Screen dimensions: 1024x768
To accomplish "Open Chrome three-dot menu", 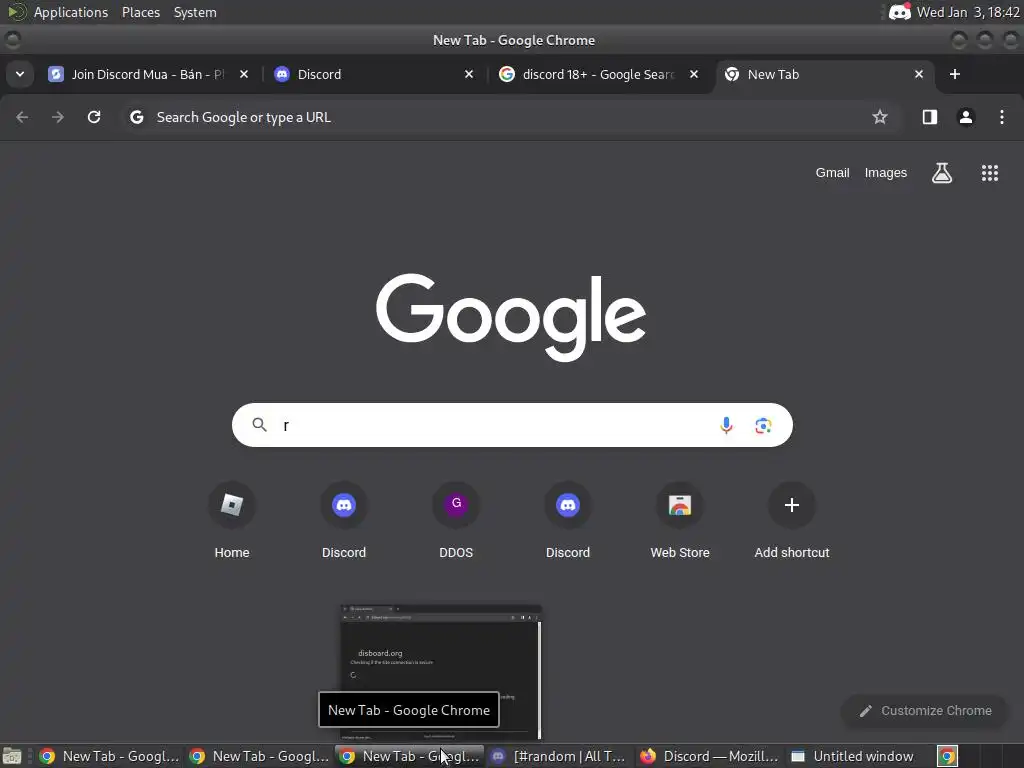I will tap(1002, 117).
